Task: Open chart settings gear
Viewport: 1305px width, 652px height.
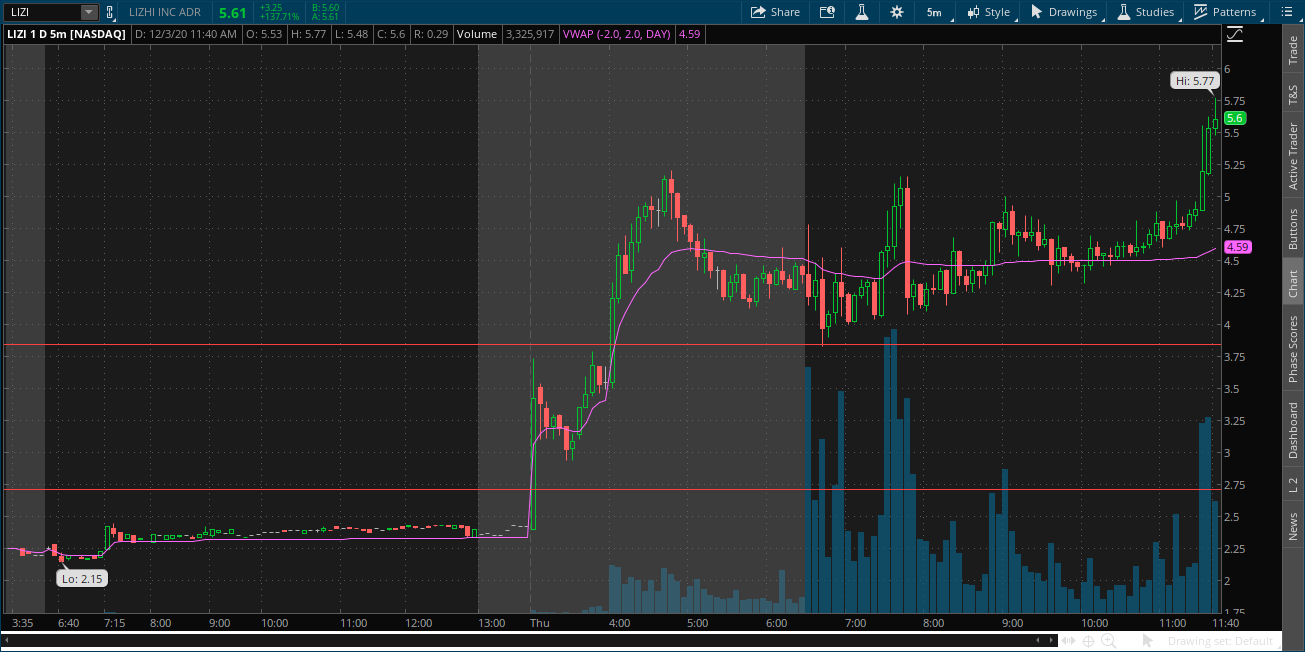Action: pyautogui.click(x=896, y=12)
